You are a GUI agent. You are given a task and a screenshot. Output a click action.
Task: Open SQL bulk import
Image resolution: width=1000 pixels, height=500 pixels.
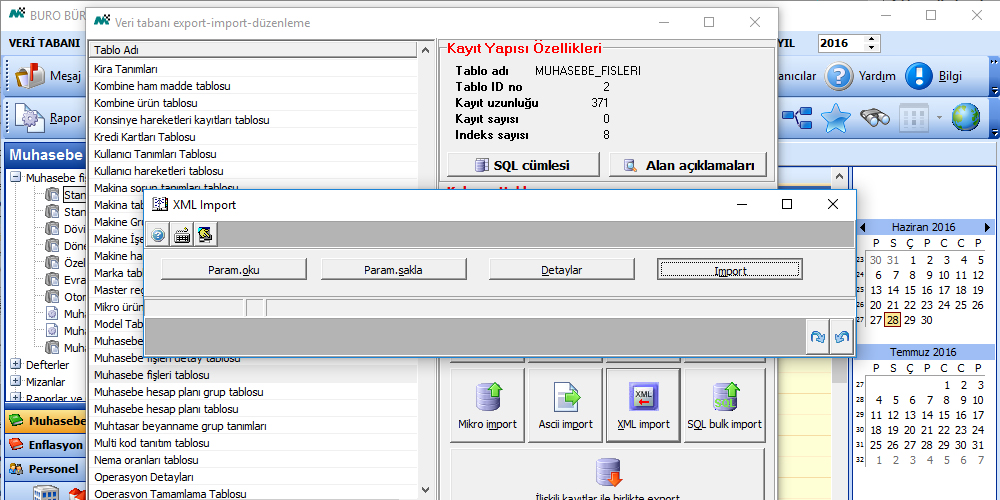pos(724,406)
